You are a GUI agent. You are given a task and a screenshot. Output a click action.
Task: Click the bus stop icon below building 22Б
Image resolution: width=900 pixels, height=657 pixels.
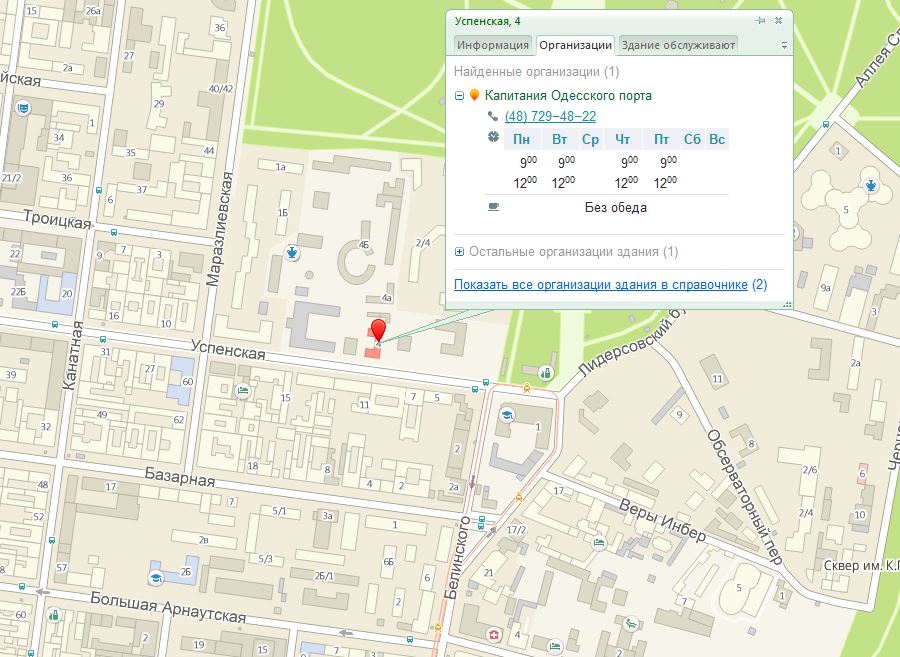[55, 324]
